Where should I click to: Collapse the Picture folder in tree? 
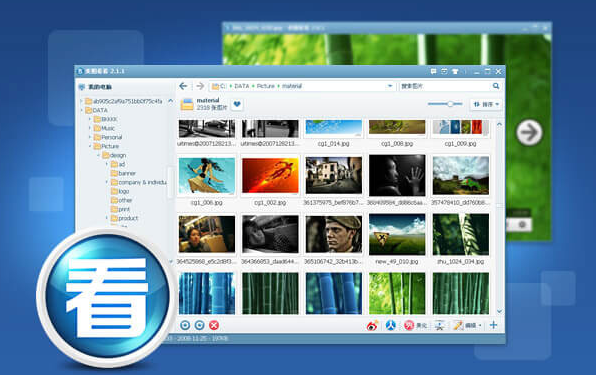pos(90,146)
